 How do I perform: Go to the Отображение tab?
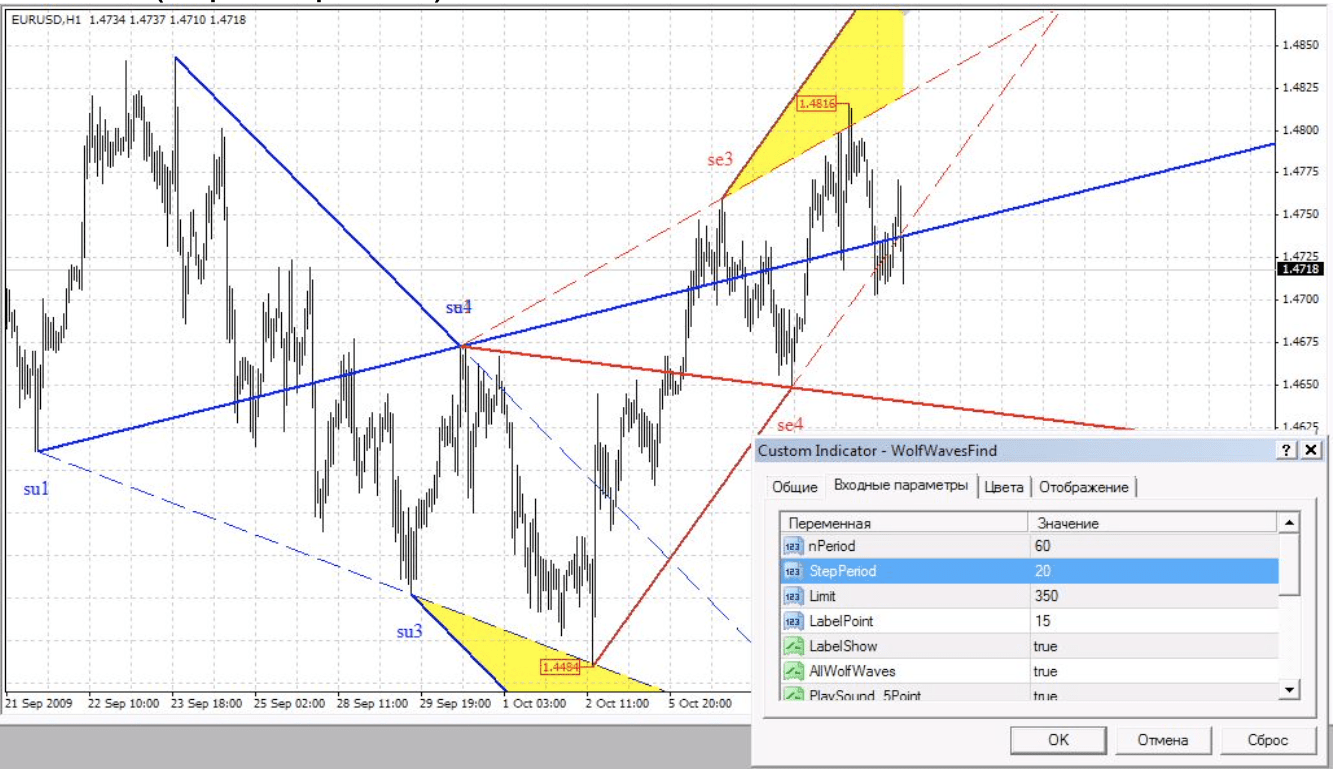1083,487
